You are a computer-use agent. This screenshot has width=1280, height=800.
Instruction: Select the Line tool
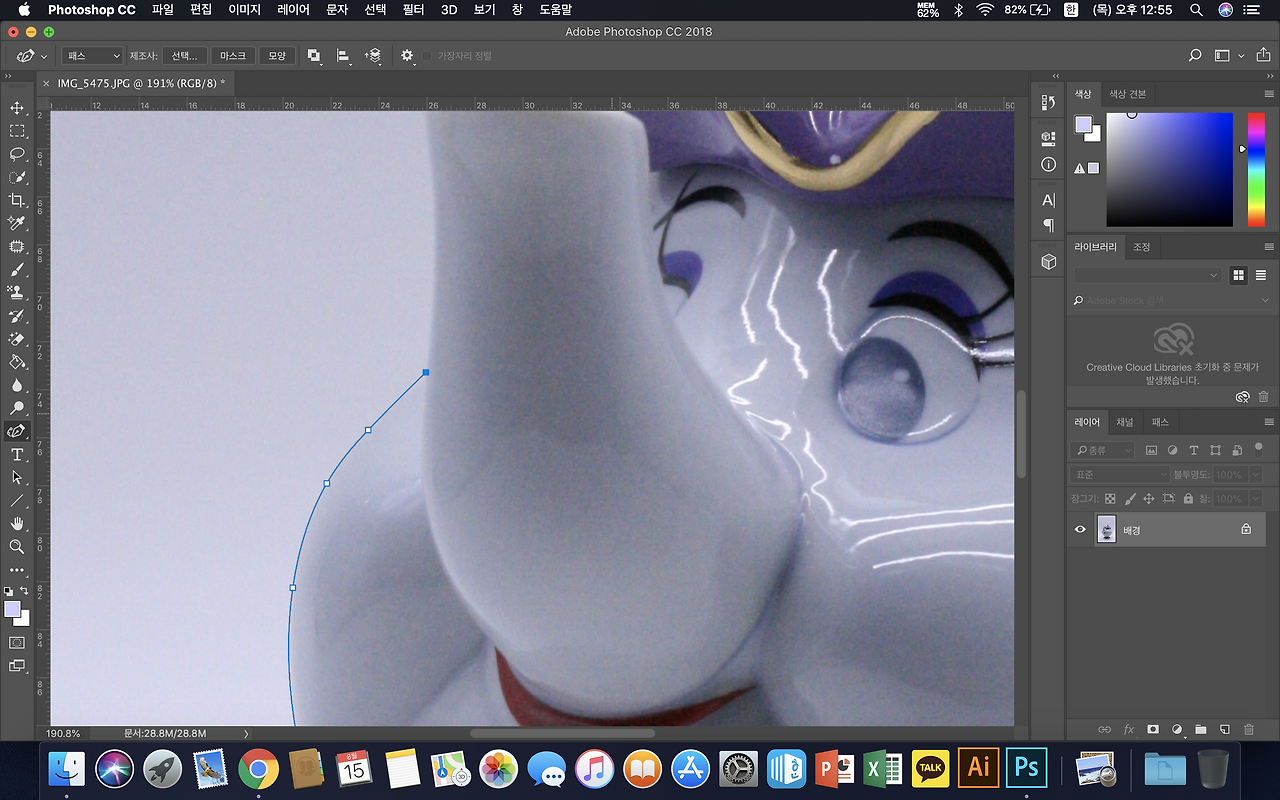[17, 500]
